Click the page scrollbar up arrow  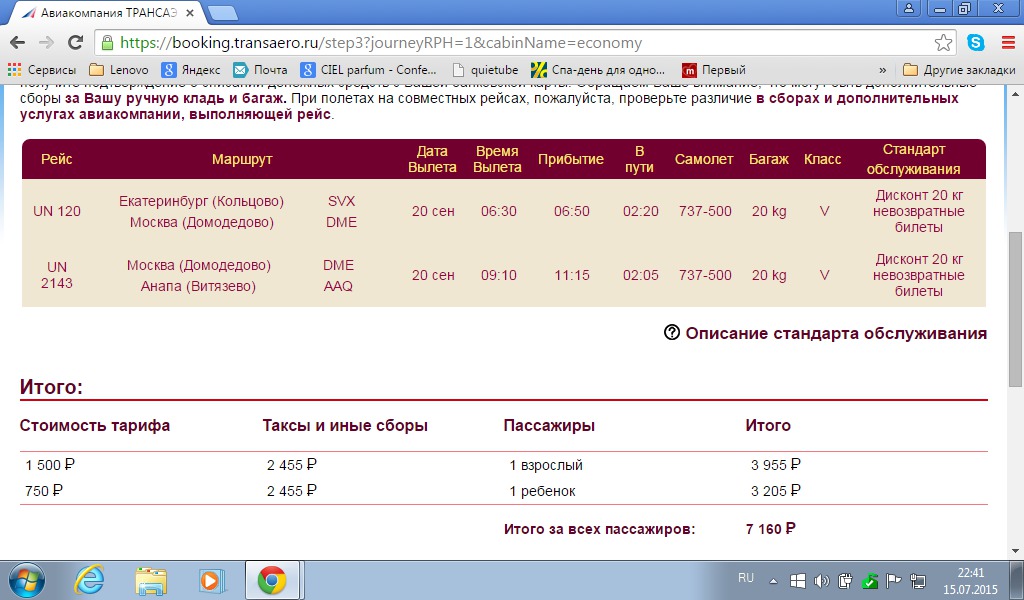click(x=1016, y=94)
